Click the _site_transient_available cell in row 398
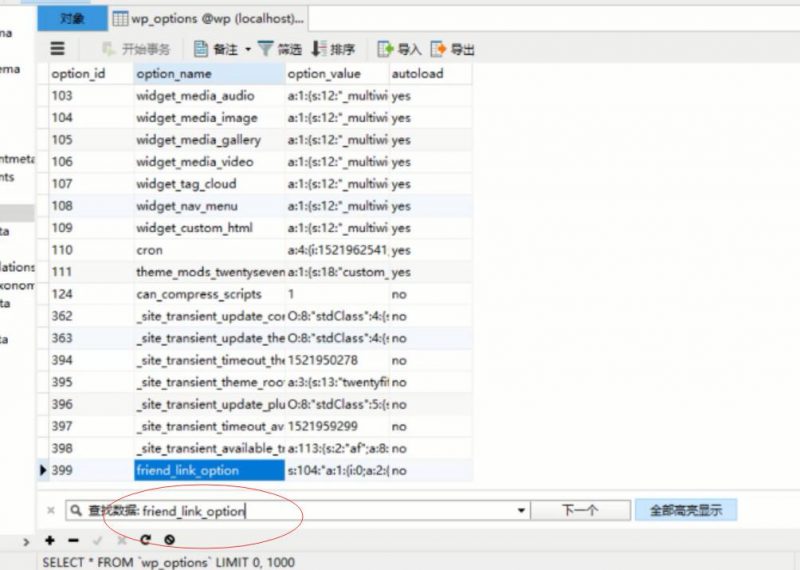 tap(209, 449)
